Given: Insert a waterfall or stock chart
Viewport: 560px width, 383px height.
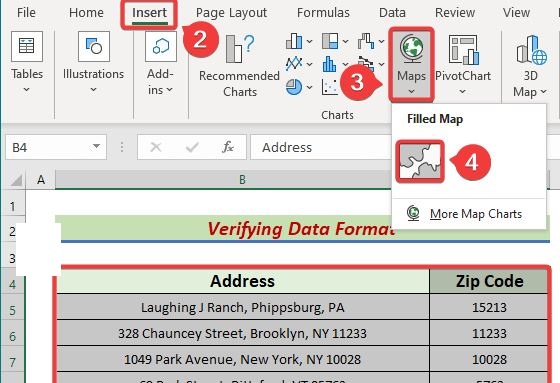Looking at the screenshot, I should point(366,41).
